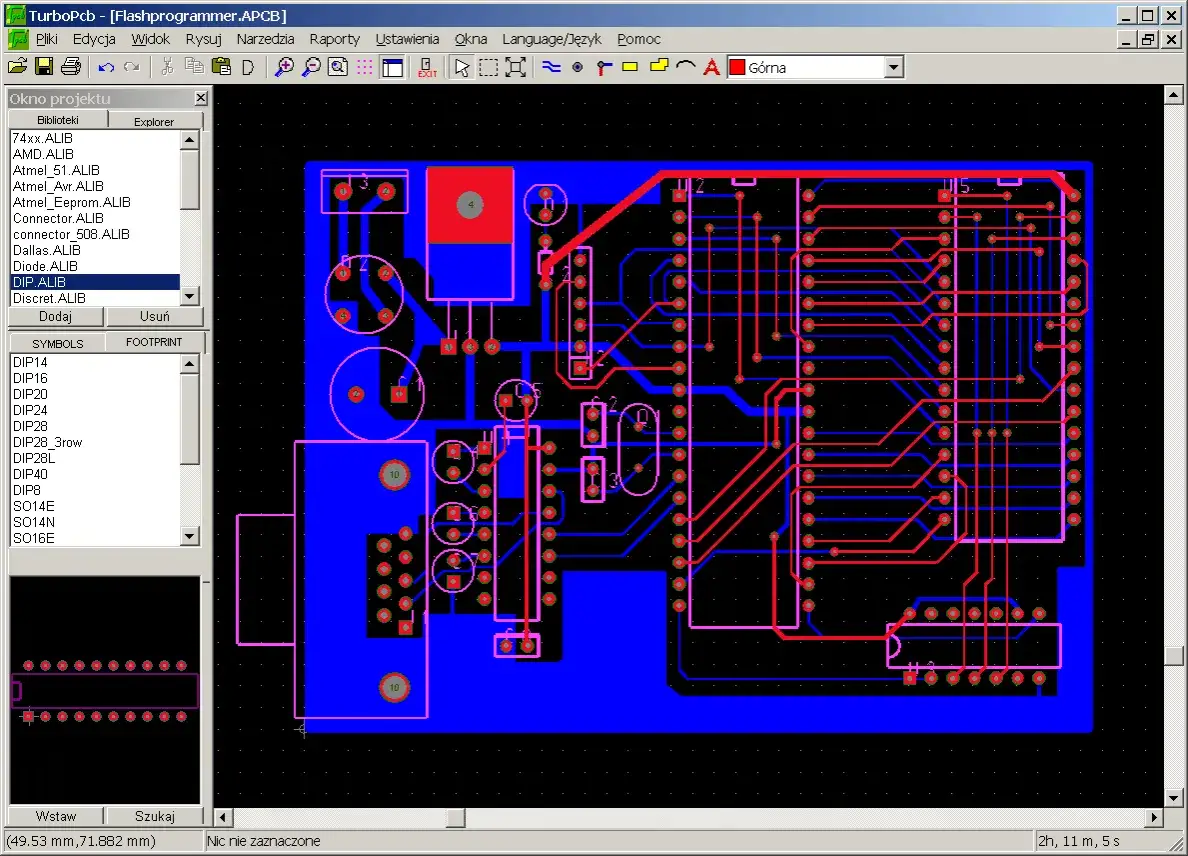
Task: Switch to the Explorer tab
Action: click(155, 121)
